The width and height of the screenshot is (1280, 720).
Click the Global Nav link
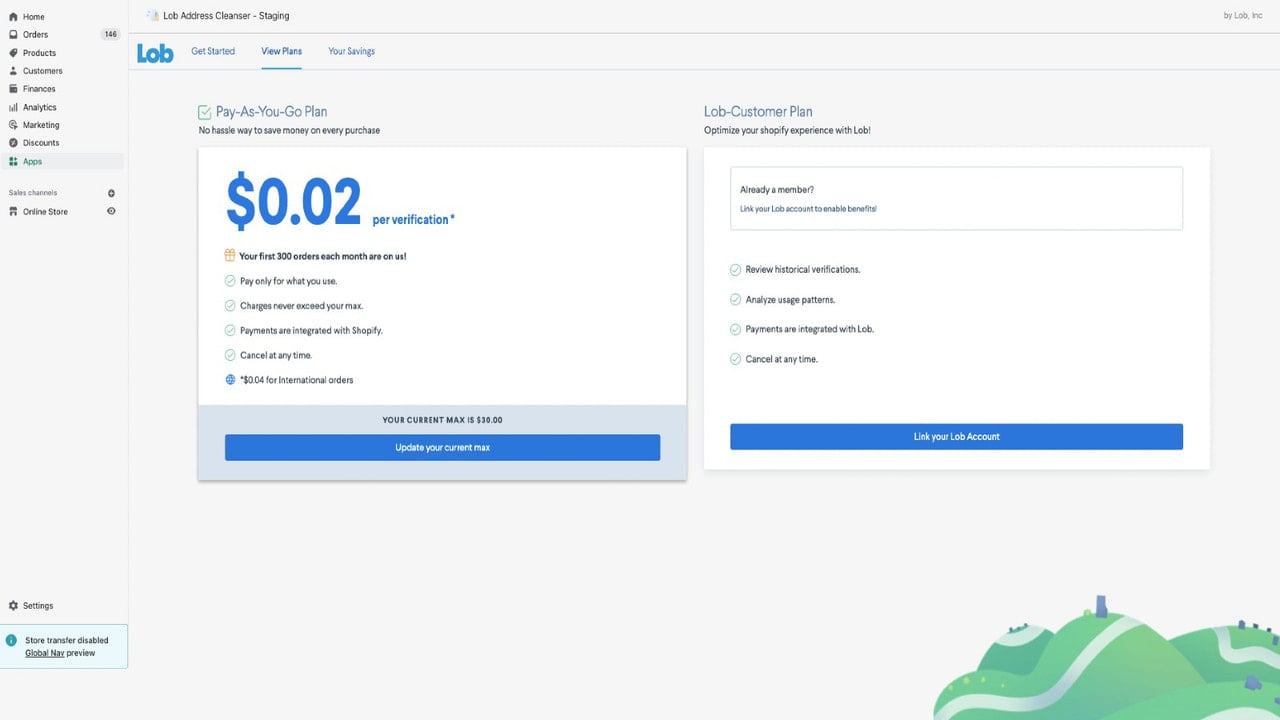click(46, 653)
